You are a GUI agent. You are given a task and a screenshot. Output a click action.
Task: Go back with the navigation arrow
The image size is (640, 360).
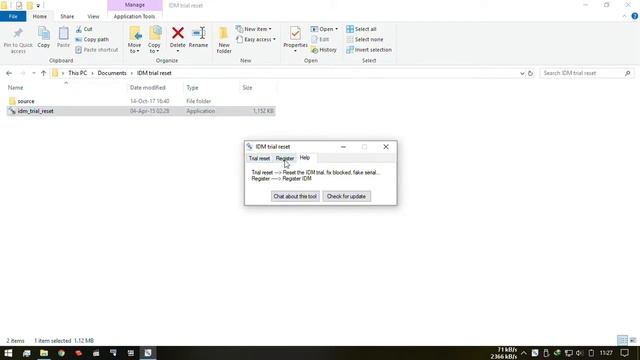pyautogui.click(x=9, y=73)
